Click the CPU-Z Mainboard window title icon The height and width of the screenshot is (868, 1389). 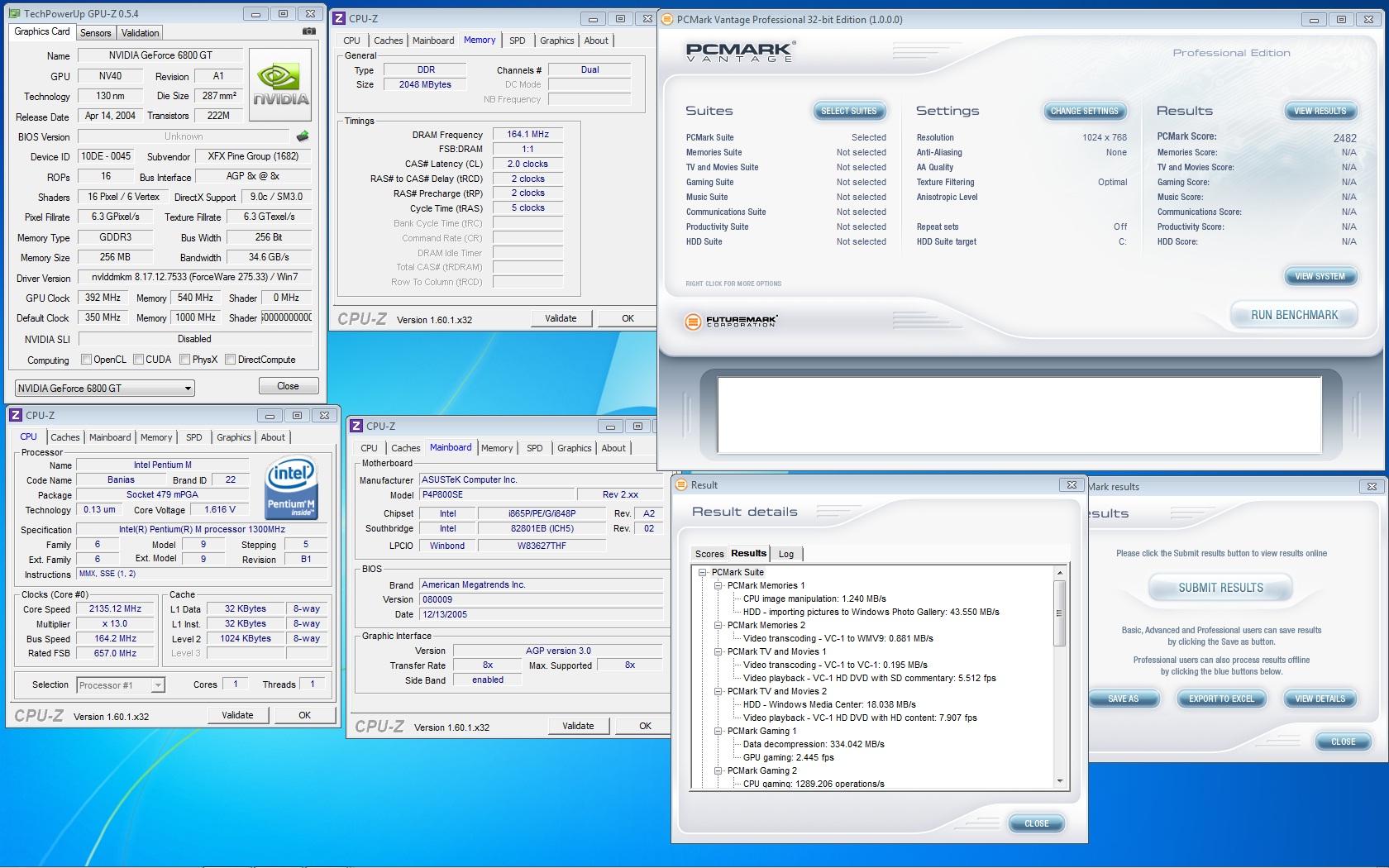pyautogui.click(x=356, y=426)
